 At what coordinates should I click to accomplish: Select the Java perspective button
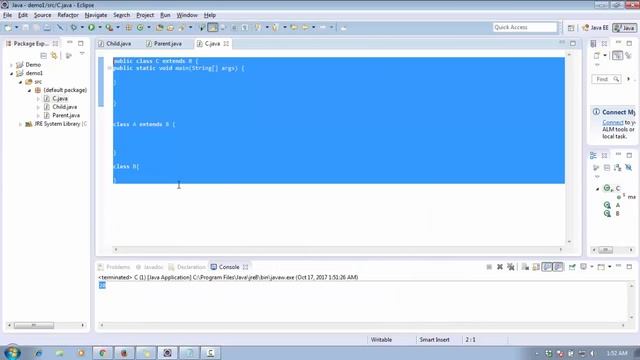[x=624, y=28]
